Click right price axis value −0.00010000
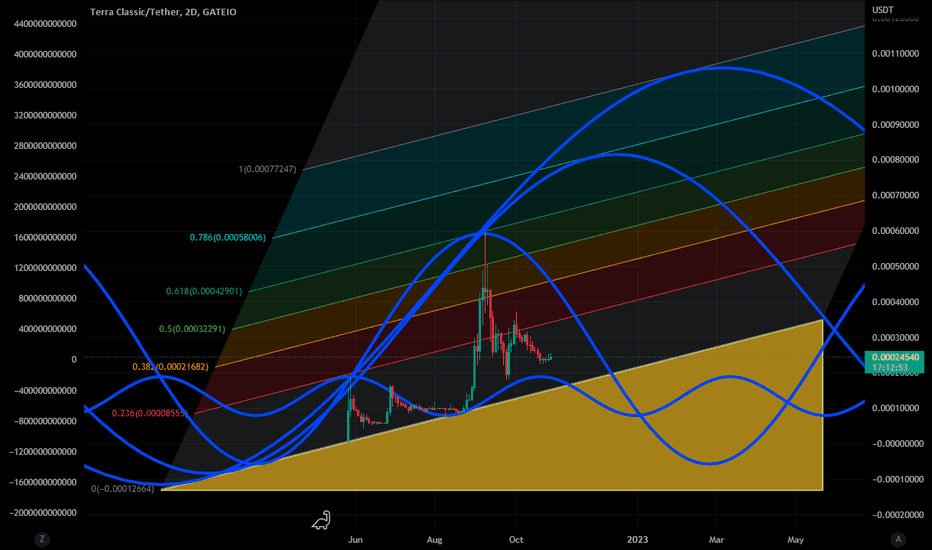Screen dimensions: 932x550 click(x=898, y=479)
